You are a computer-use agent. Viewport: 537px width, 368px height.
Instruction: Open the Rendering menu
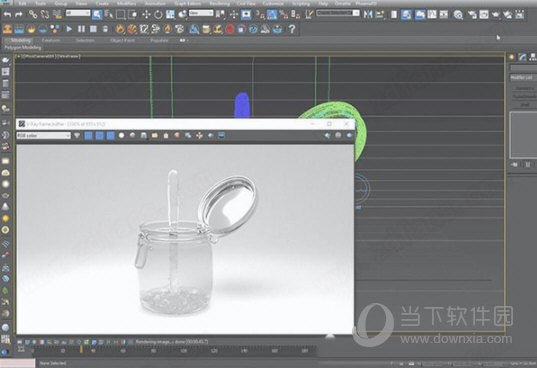coord(220,4)
